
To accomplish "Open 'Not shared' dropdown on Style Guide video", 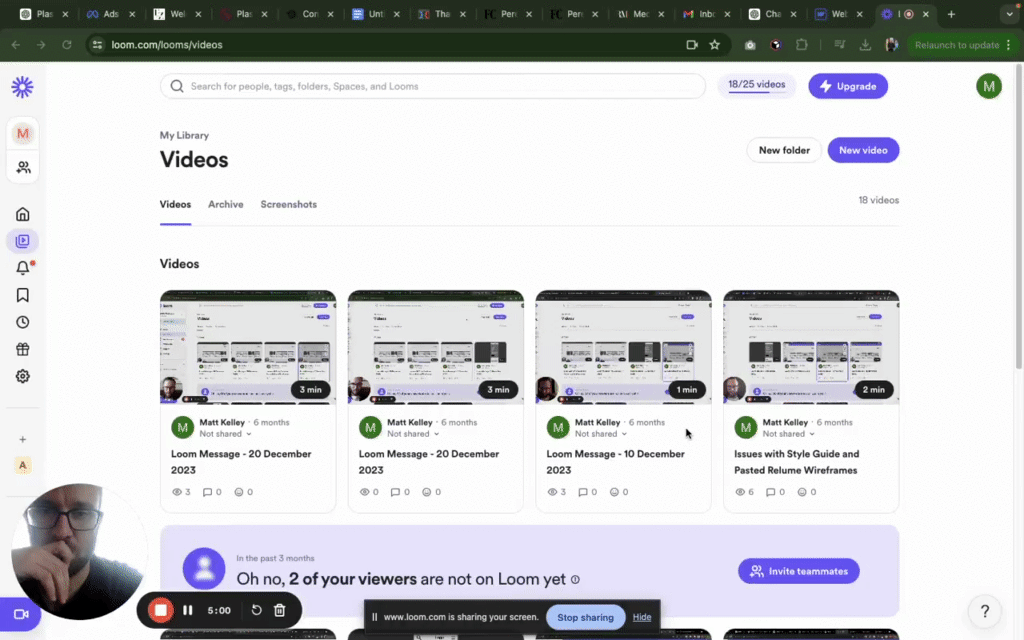I will (x=789, y=434).
